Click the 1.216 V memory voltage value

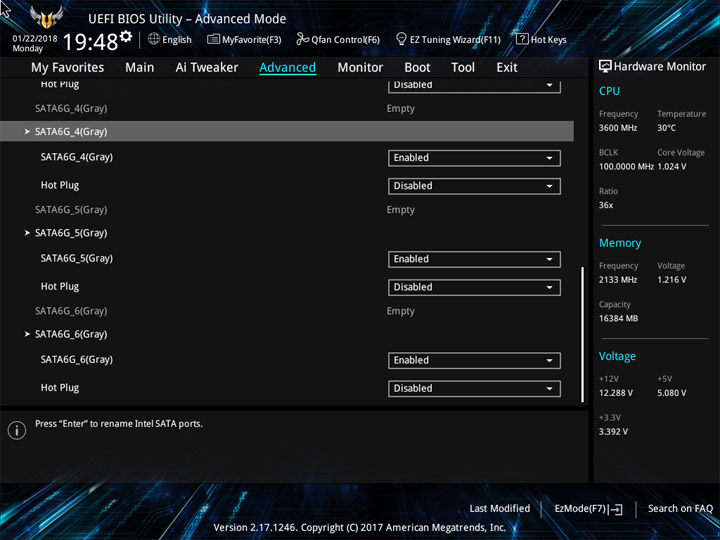(x=672, y=280)
